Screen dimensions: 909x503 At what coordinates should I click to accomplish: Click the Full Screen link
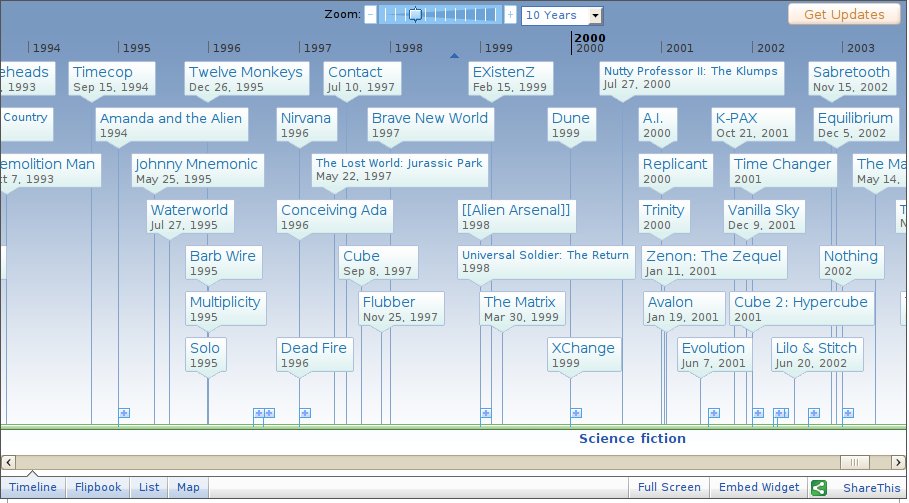pyautogui.click(x=669, y=487)
